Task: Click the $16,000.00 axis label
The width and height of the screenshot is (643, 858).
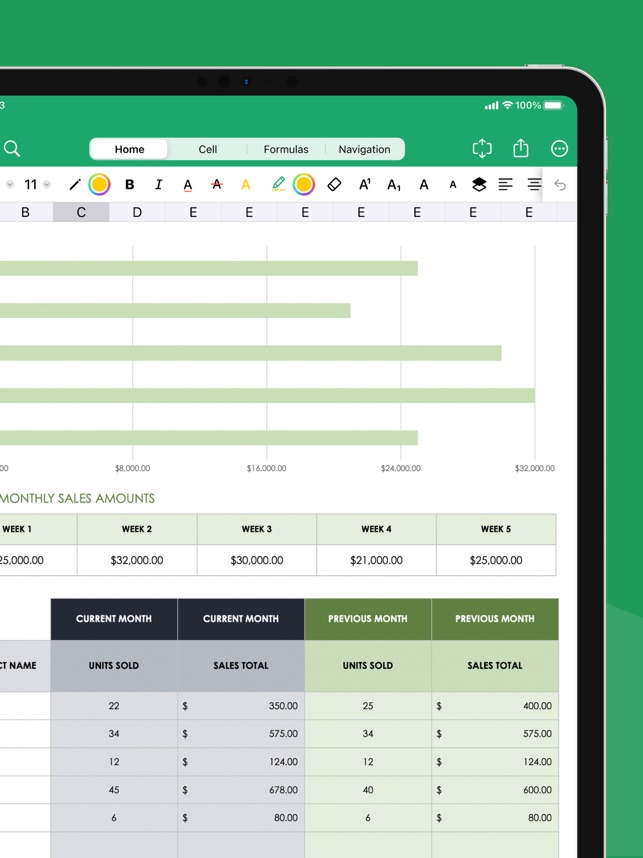Action: point(267,468)
